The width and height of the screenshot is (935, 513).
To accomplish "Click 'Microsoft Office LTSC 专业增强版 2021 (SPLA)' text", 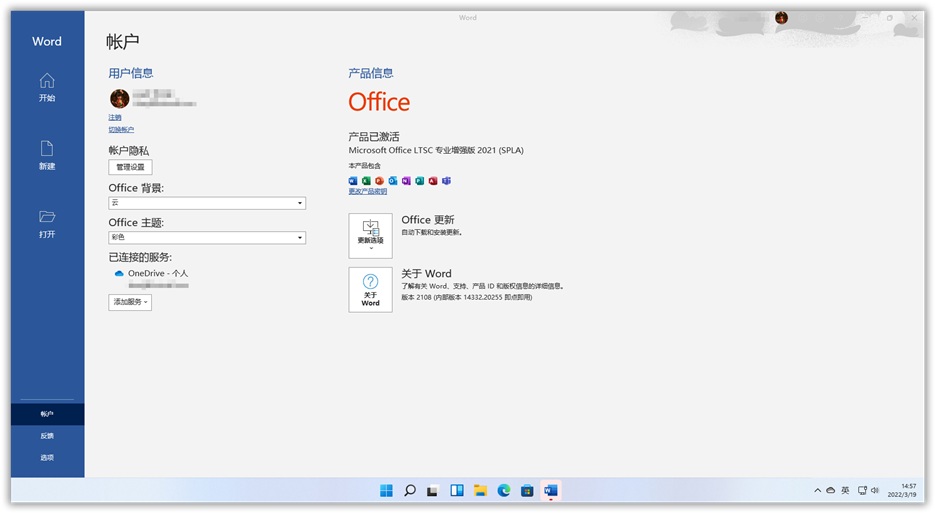I will coord(436,150).
